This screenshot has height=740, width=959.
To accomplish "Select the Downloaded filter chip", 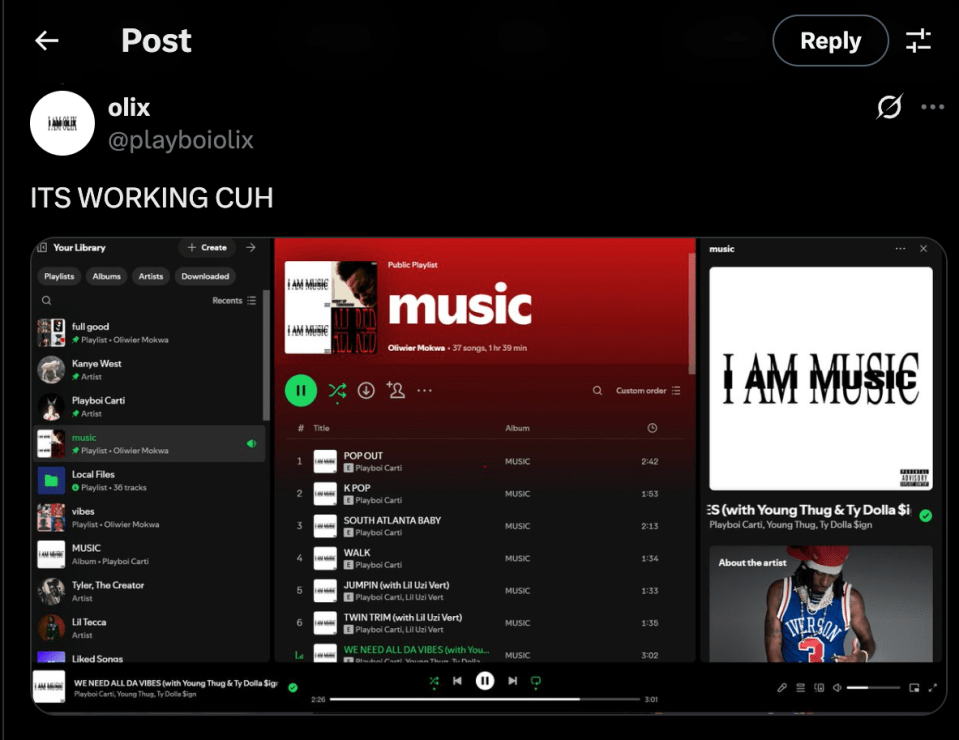I will pyautogui.click(x=205, y=276).
